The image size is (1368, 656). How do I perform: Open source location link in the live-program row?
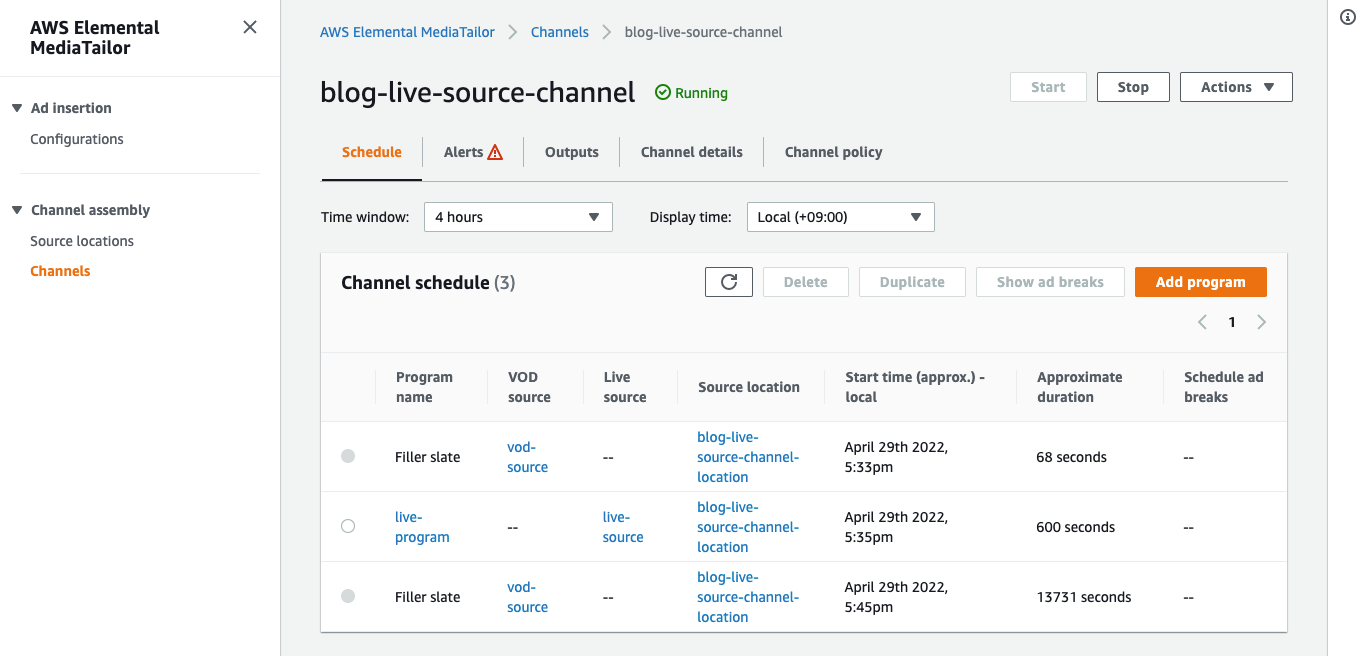pyautogui.click(x=748, y=527)
